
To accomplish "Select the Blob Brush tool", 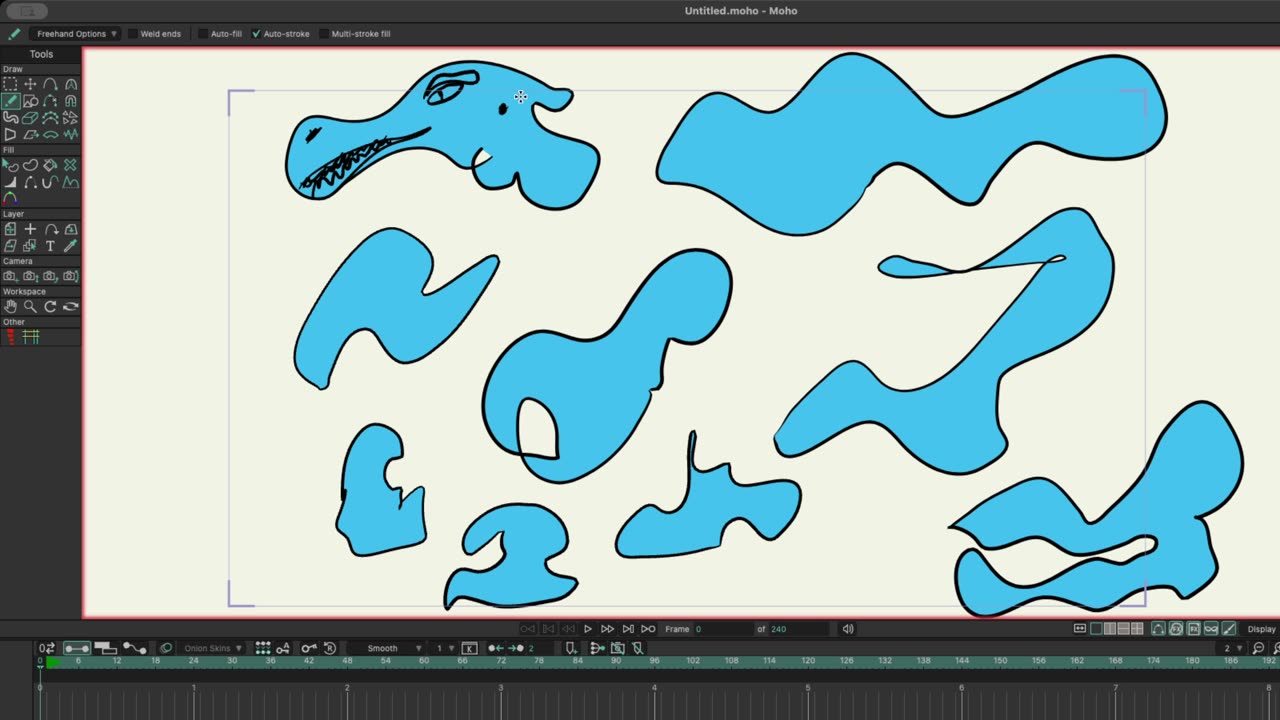I will (x=10, y=117).
